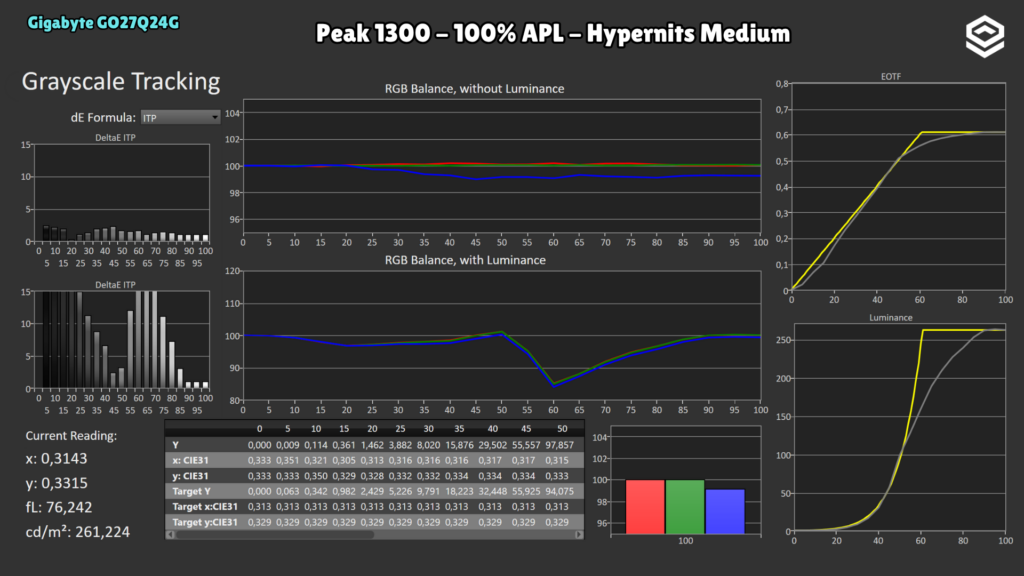Select the 'y: CIE31' row header
Viewport: 1024px width, 576px height.
click(190, 476)
